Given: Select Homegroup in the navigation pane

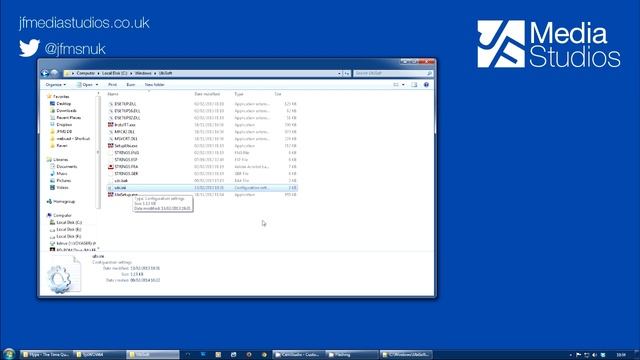Looking at the screenshot, I should pos(64,202).
